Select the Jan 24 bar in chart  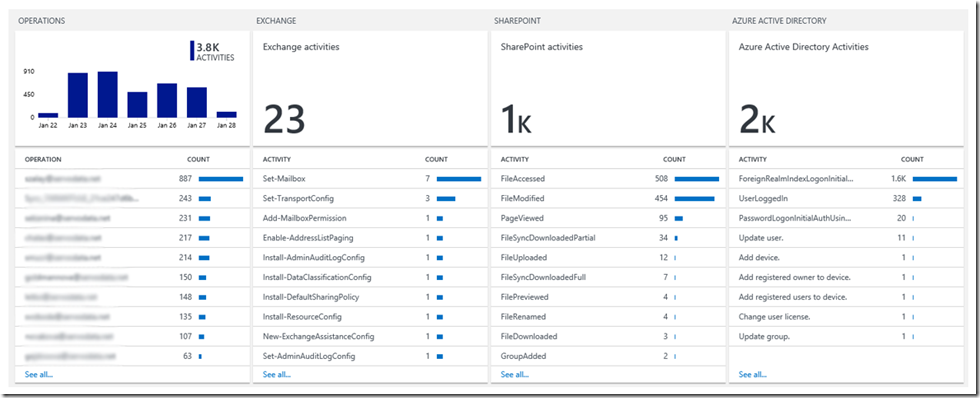point(108,94)
